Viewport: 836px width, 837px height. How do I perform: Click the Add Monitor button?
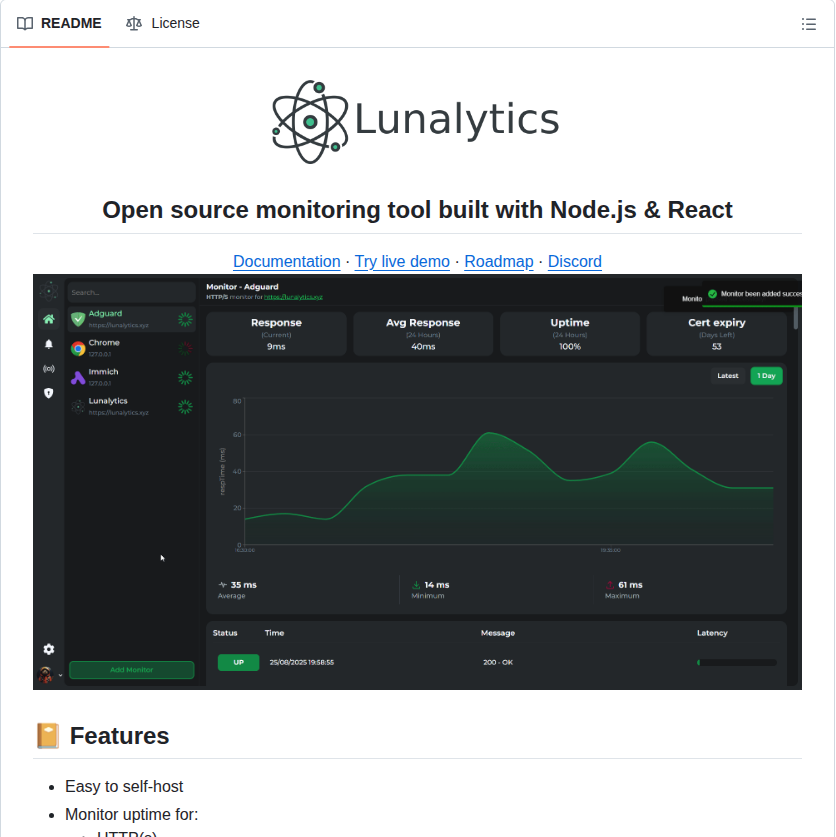click(131, 669)
